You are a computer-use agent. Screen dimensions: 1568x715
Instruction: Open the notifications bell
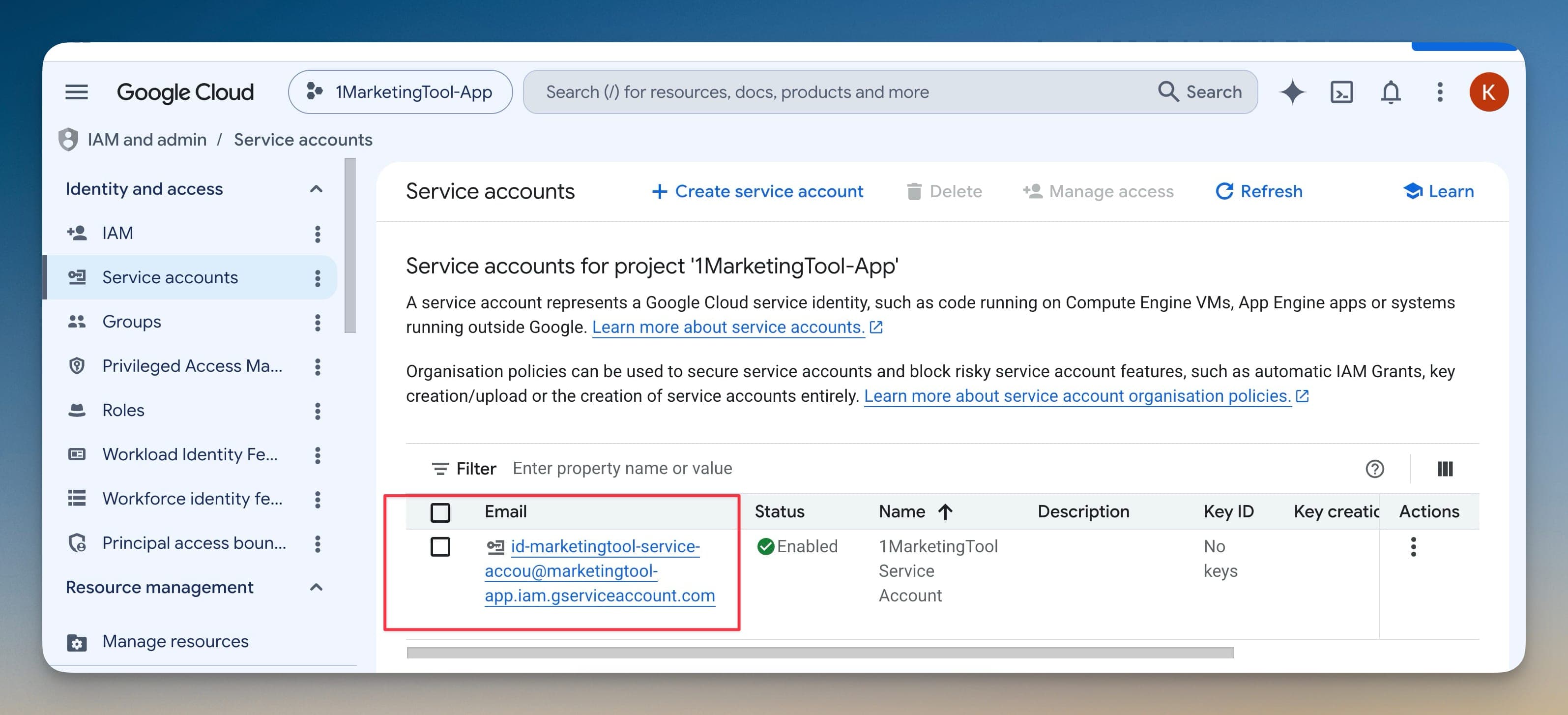pyautogui.click(x=1391, y=92)
